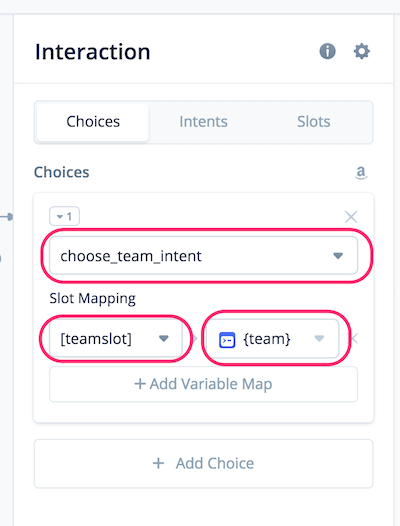Delete the teamslot slot mapping row
This screenshot has width=400, height=526.
pos(354,338)
